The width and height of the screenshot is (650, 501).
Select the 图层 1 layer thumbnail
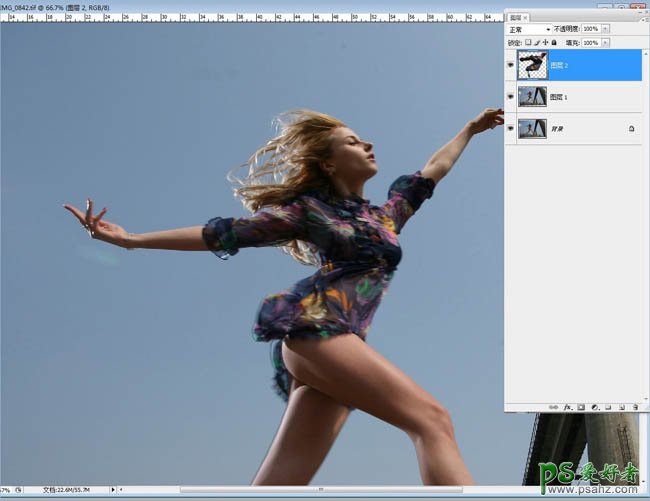(532, 97)
